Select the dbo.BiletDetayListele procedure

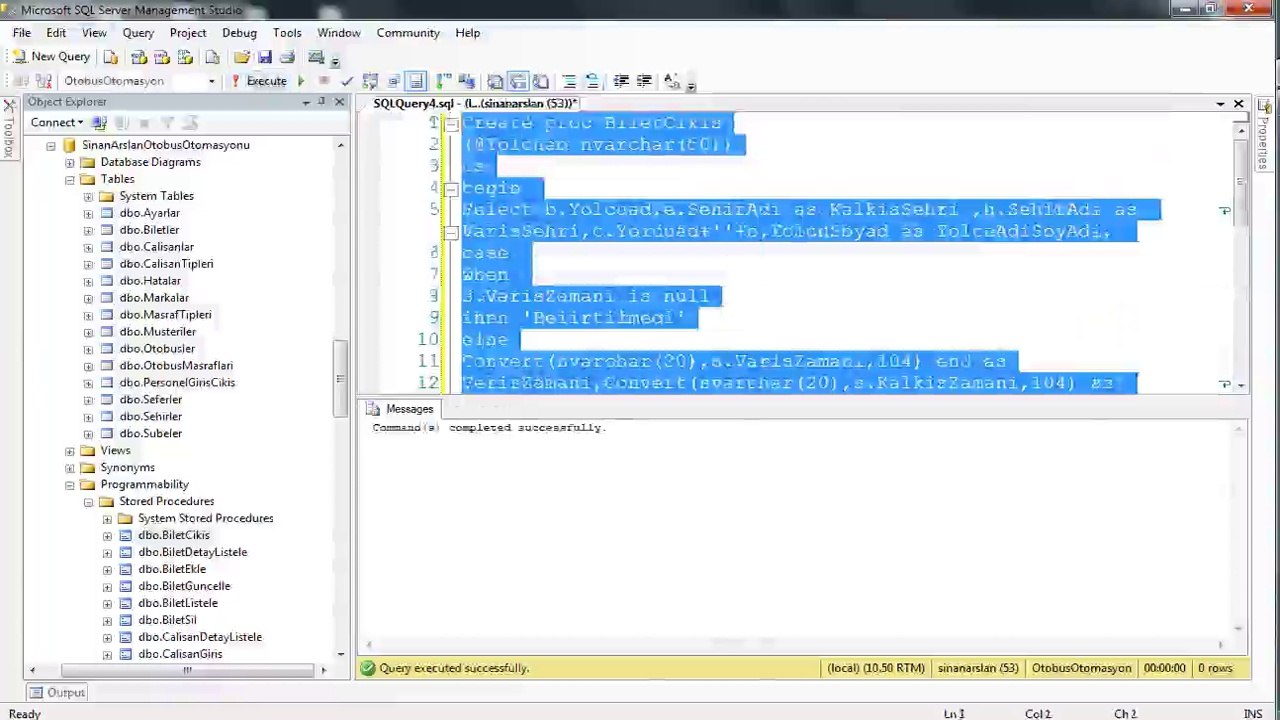[192, 552]
